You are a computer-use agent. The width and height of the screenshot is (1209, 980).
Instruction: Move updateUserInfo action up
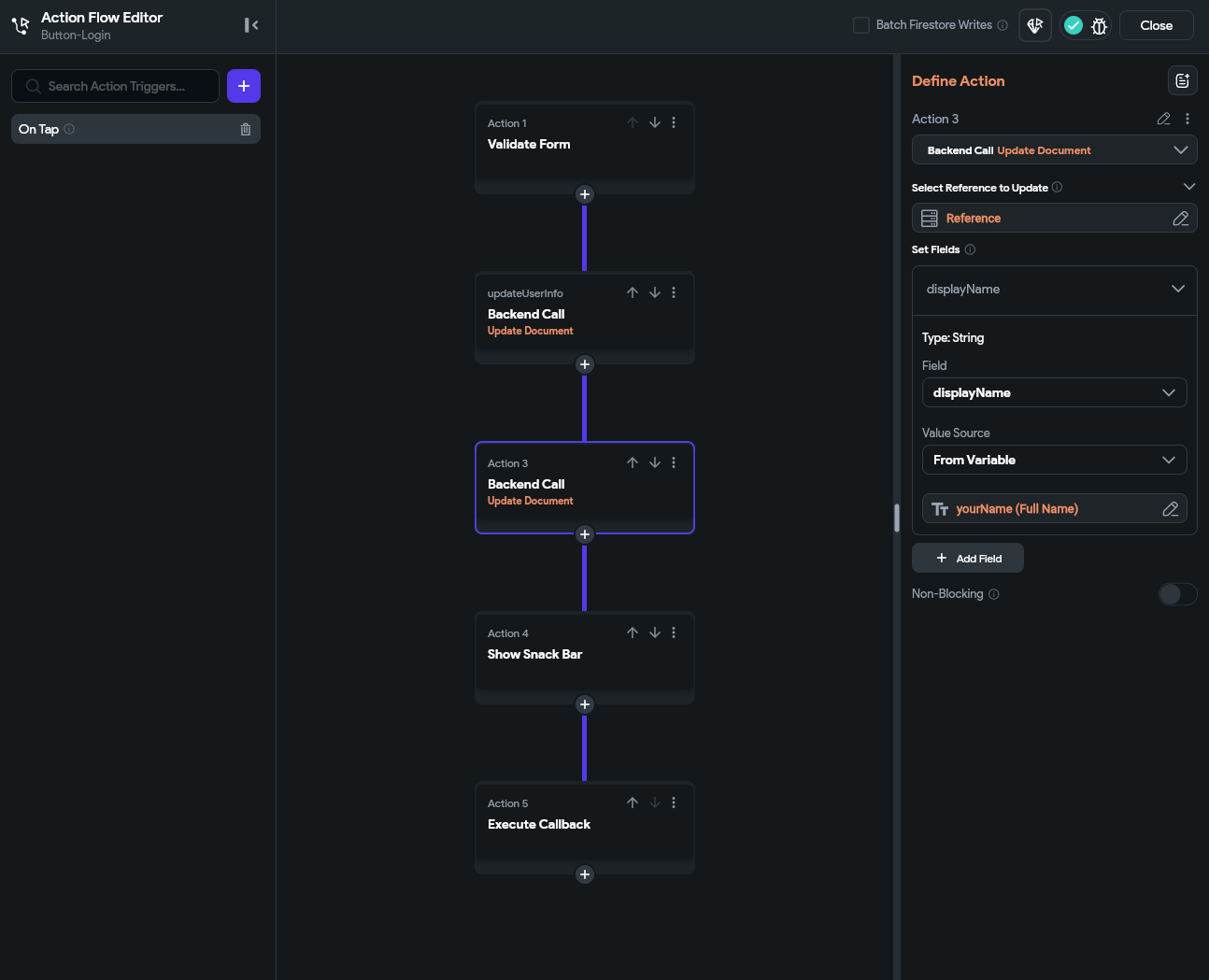coord(633,292)
